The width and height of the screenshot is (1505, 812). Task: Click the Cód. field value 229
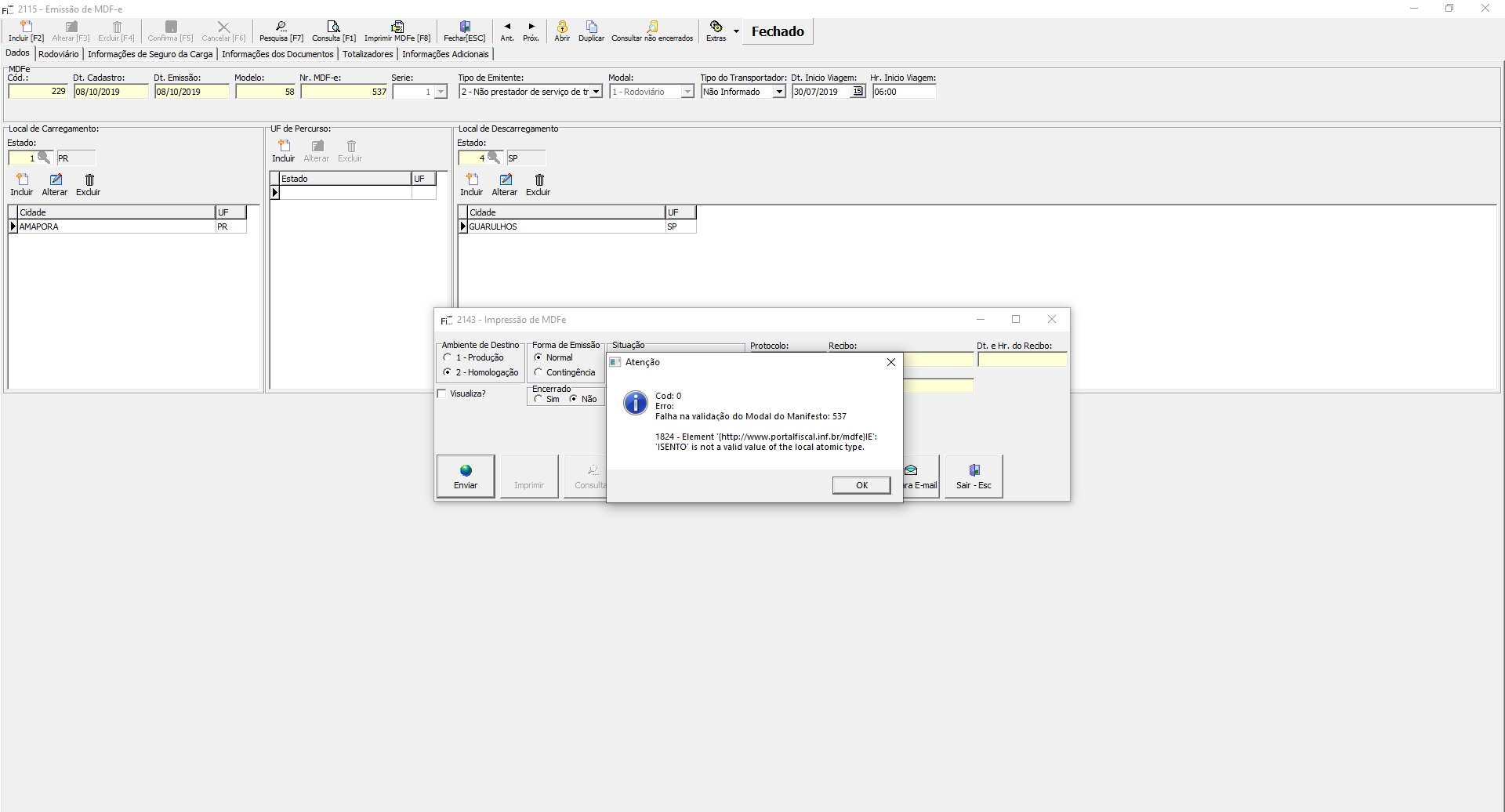[x=38, y=92]
